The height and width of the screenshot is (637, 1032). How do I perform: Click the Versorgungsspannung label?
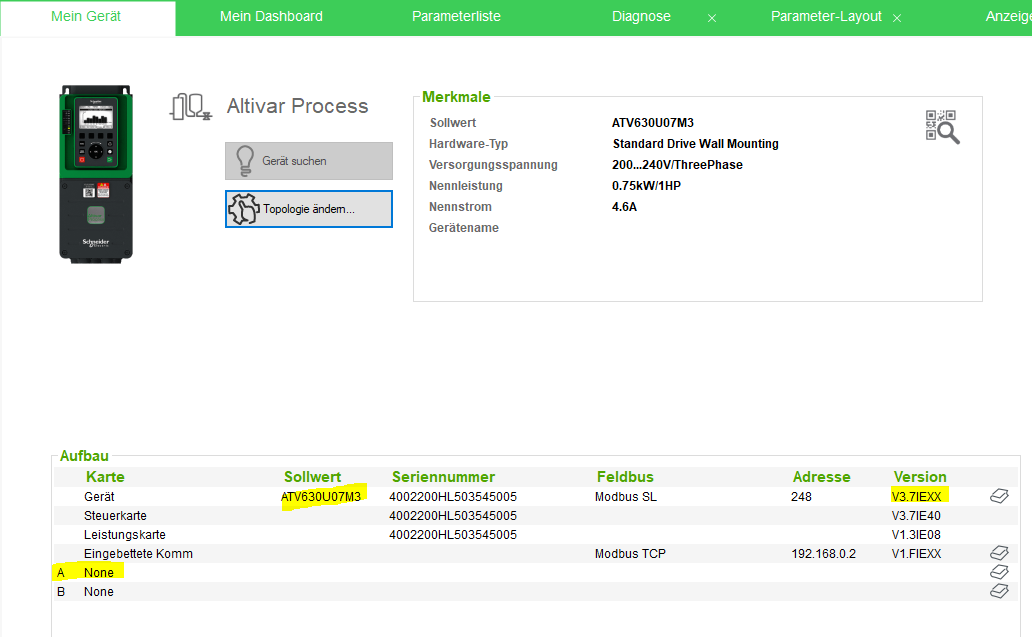[x=493, y=165]
